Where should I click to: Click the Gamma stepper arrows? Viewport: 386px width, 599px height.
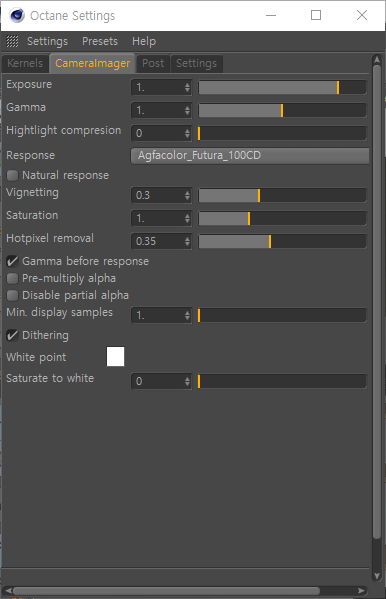187,110
